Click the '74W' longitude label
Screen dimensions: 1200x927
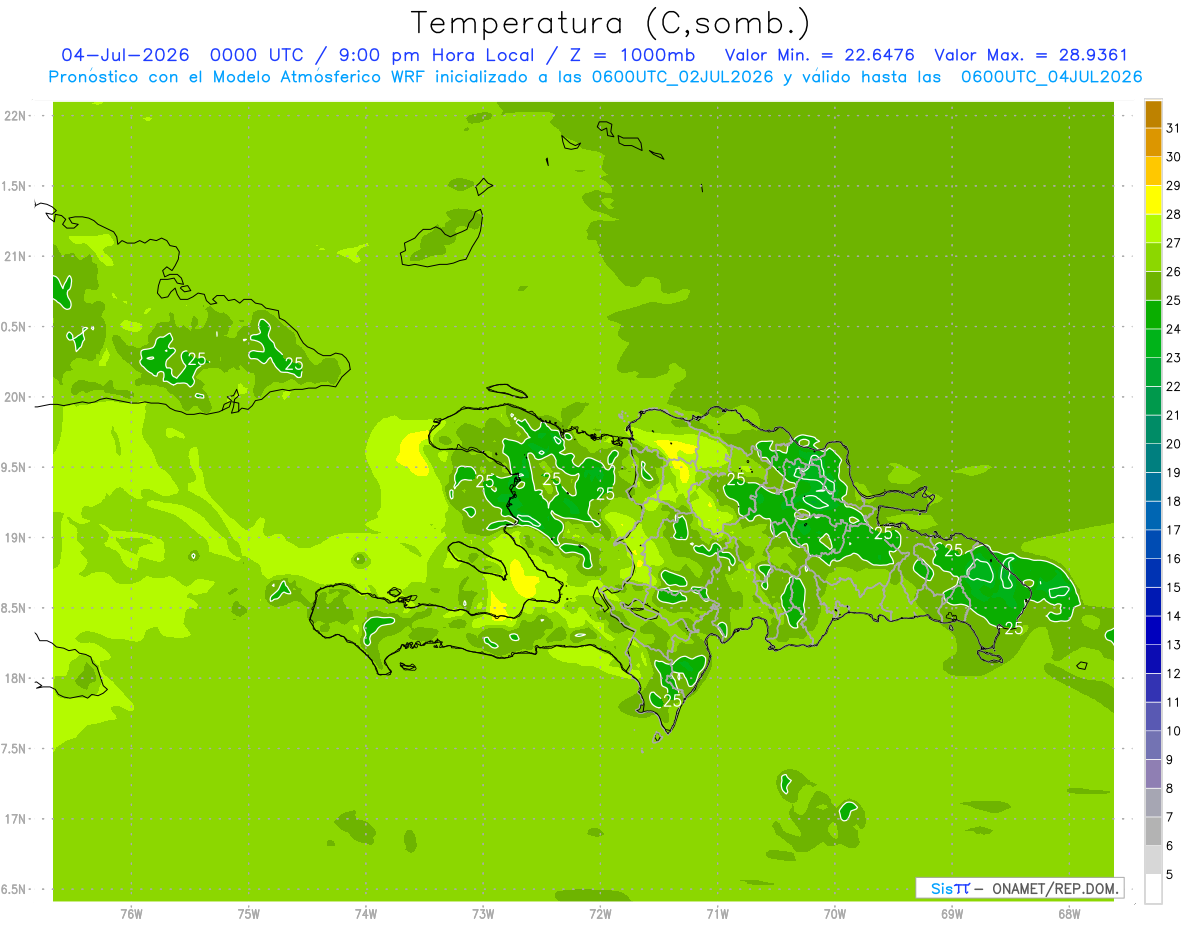click(x=366, y=913)
